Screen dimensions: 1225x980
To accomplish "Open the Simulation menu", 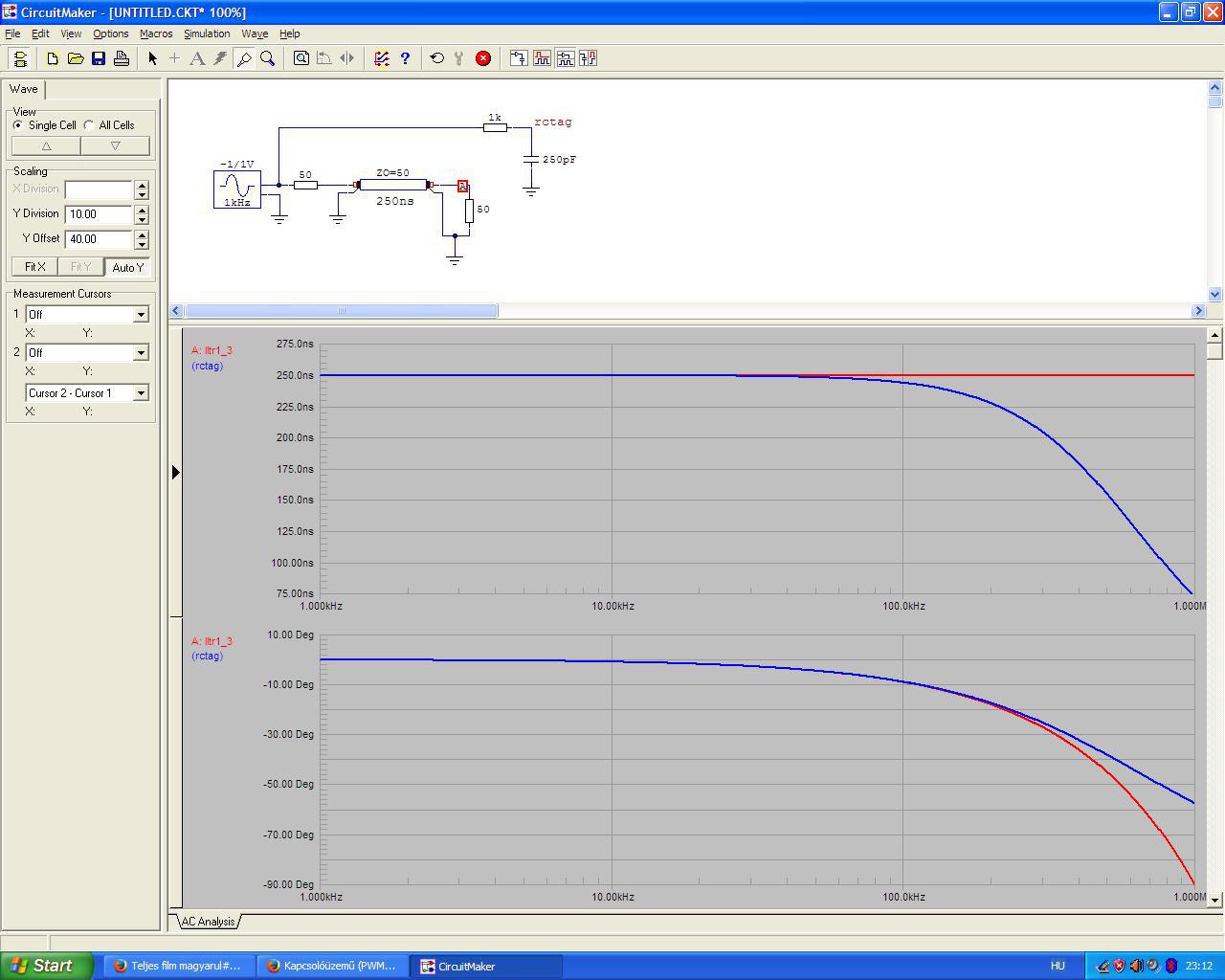I will point(207,33).
